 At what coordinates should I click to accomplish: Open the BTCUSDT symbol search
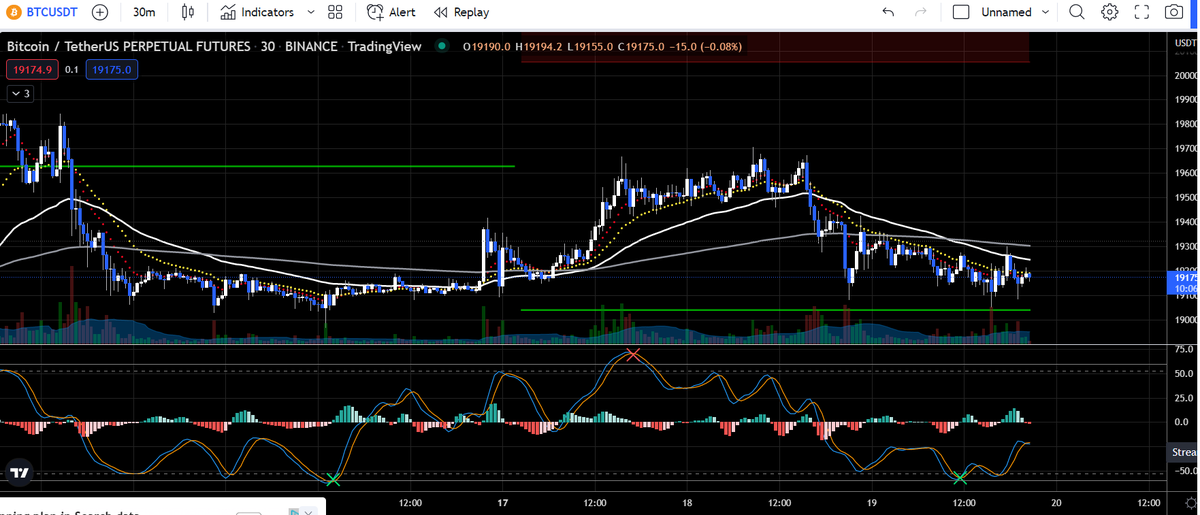click(43, 12)
